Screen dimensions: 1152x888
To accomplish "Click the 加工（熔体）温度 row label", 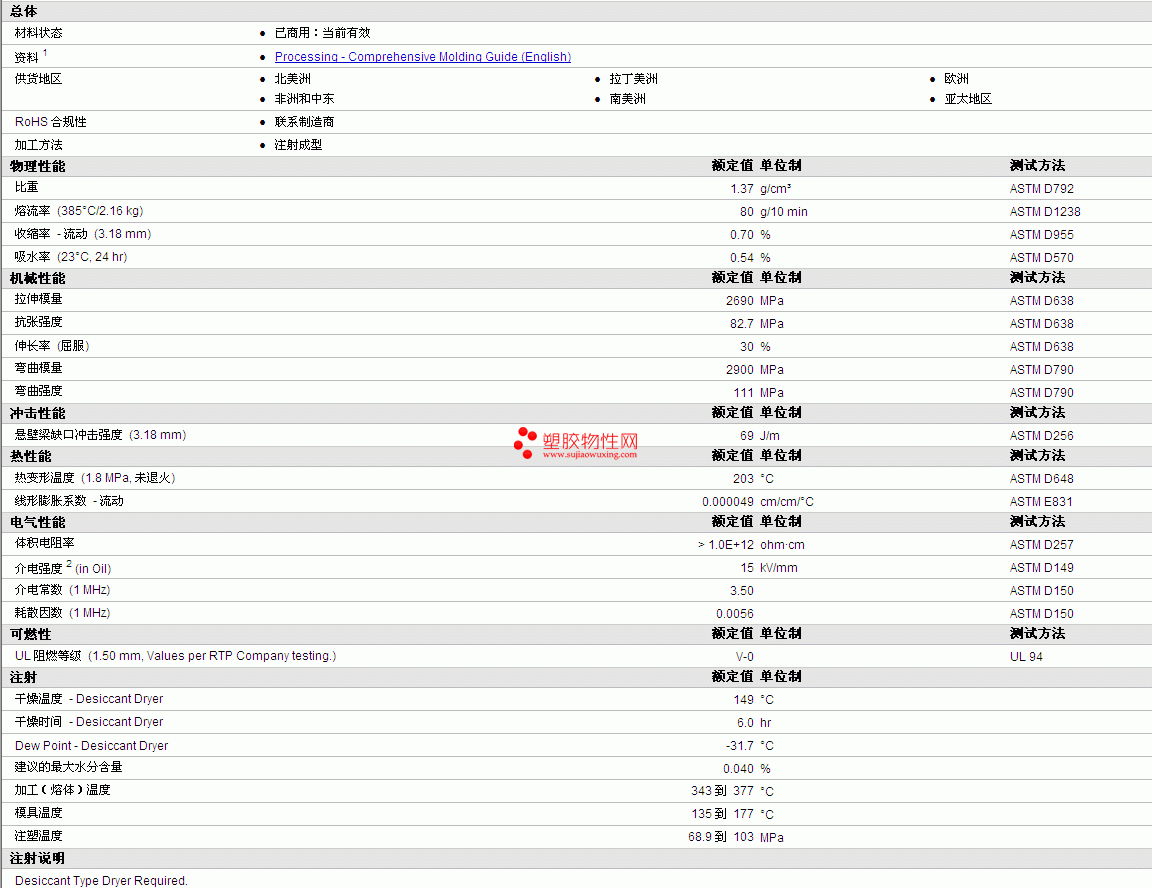I will coord(62,790).
